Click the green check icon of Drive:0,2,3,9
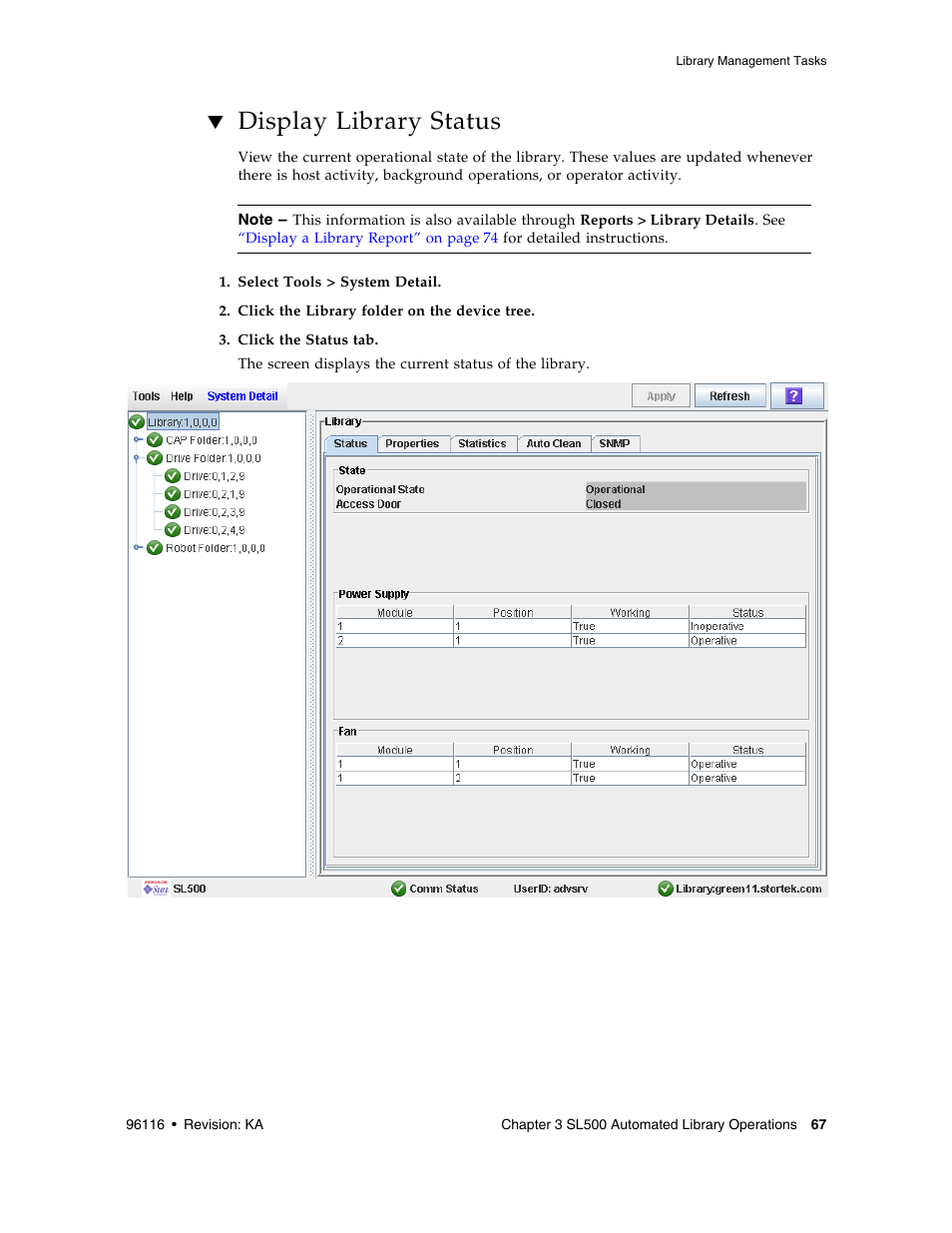The height and width of the screenshot is (1233, 952). pyautogui.click(x=173, y=512)
